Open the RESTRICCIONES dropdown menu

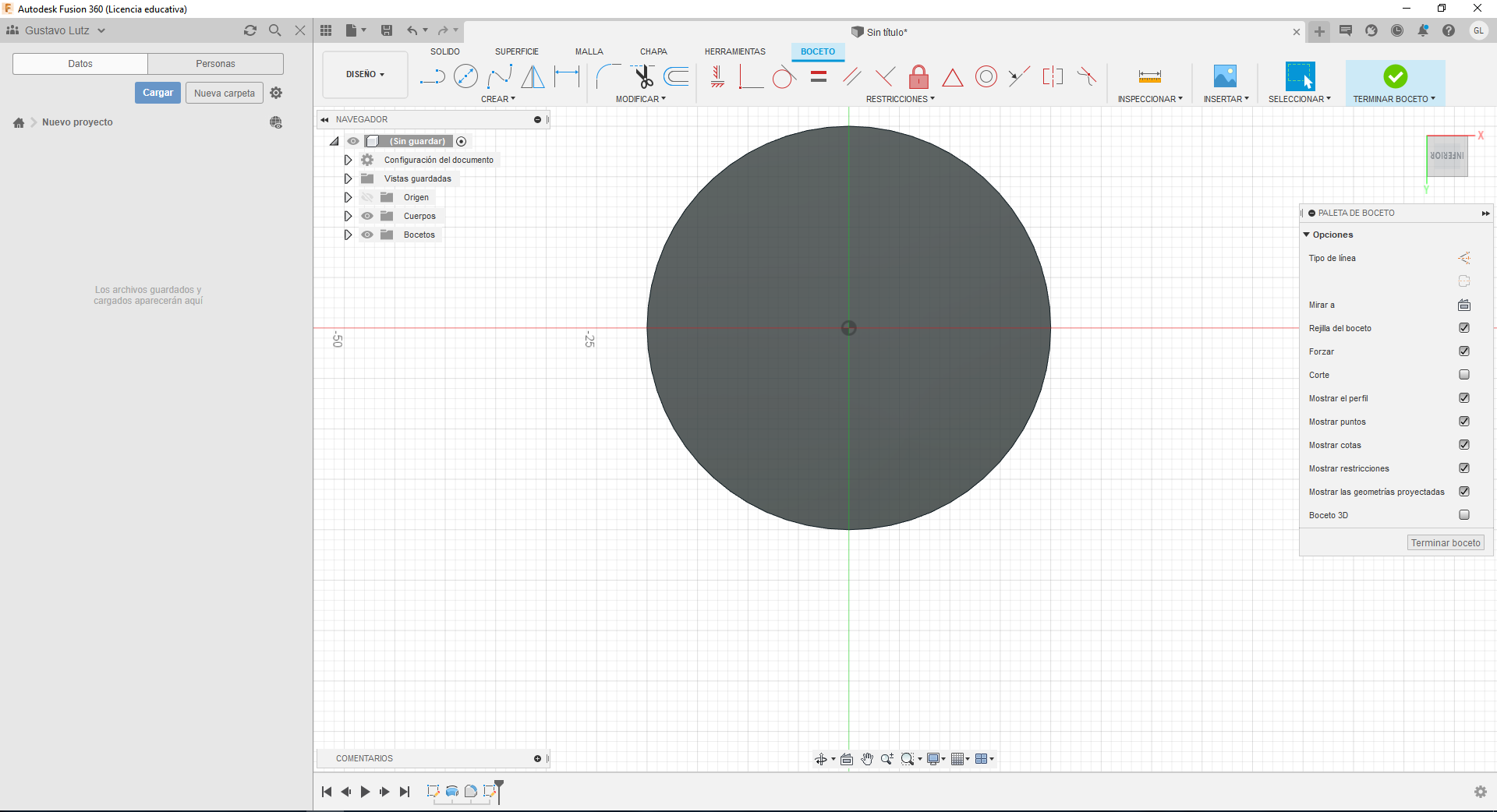pos(900,99)
